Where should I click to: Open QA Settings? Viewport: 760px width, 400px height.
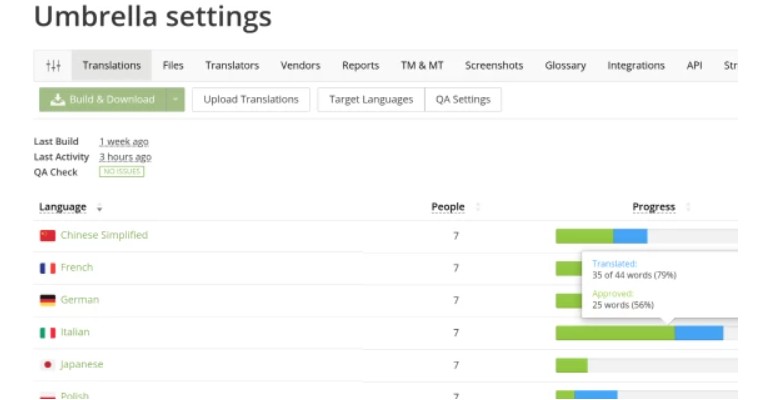463,99
